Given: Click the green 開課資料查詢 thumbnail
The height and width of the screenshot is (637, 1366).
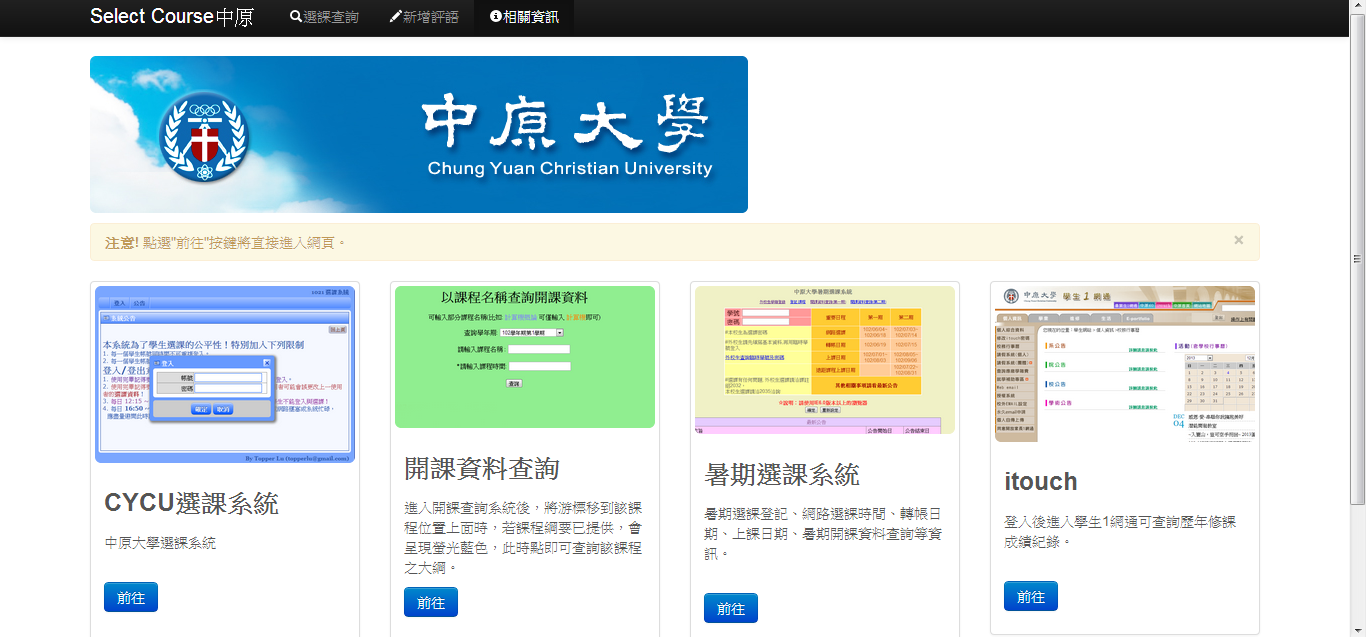Looking at the screenshot, I should [x=525, y=357].
